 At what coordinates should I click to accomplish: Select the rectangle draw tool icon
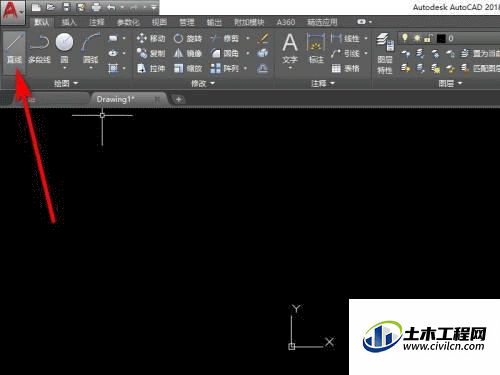coord(113,38)
